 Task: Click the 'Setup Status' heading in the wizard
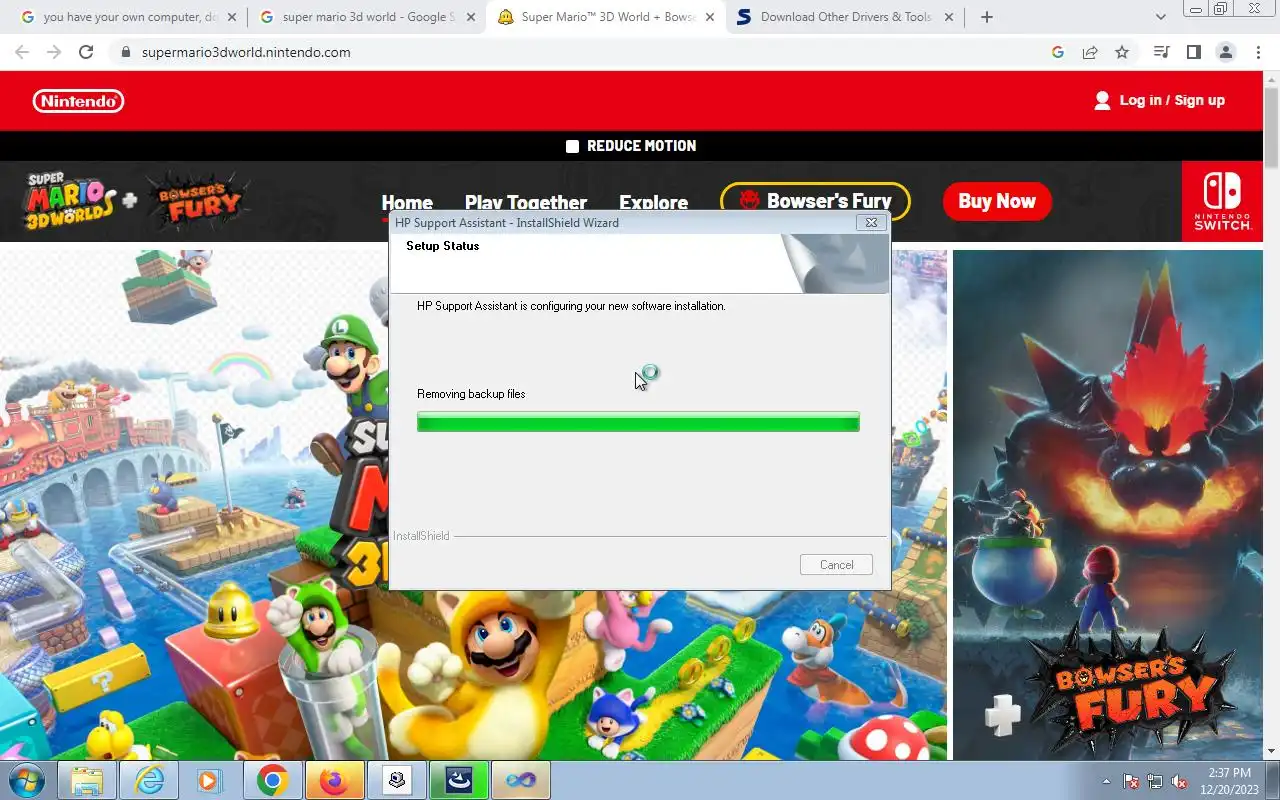coord(442,246)
